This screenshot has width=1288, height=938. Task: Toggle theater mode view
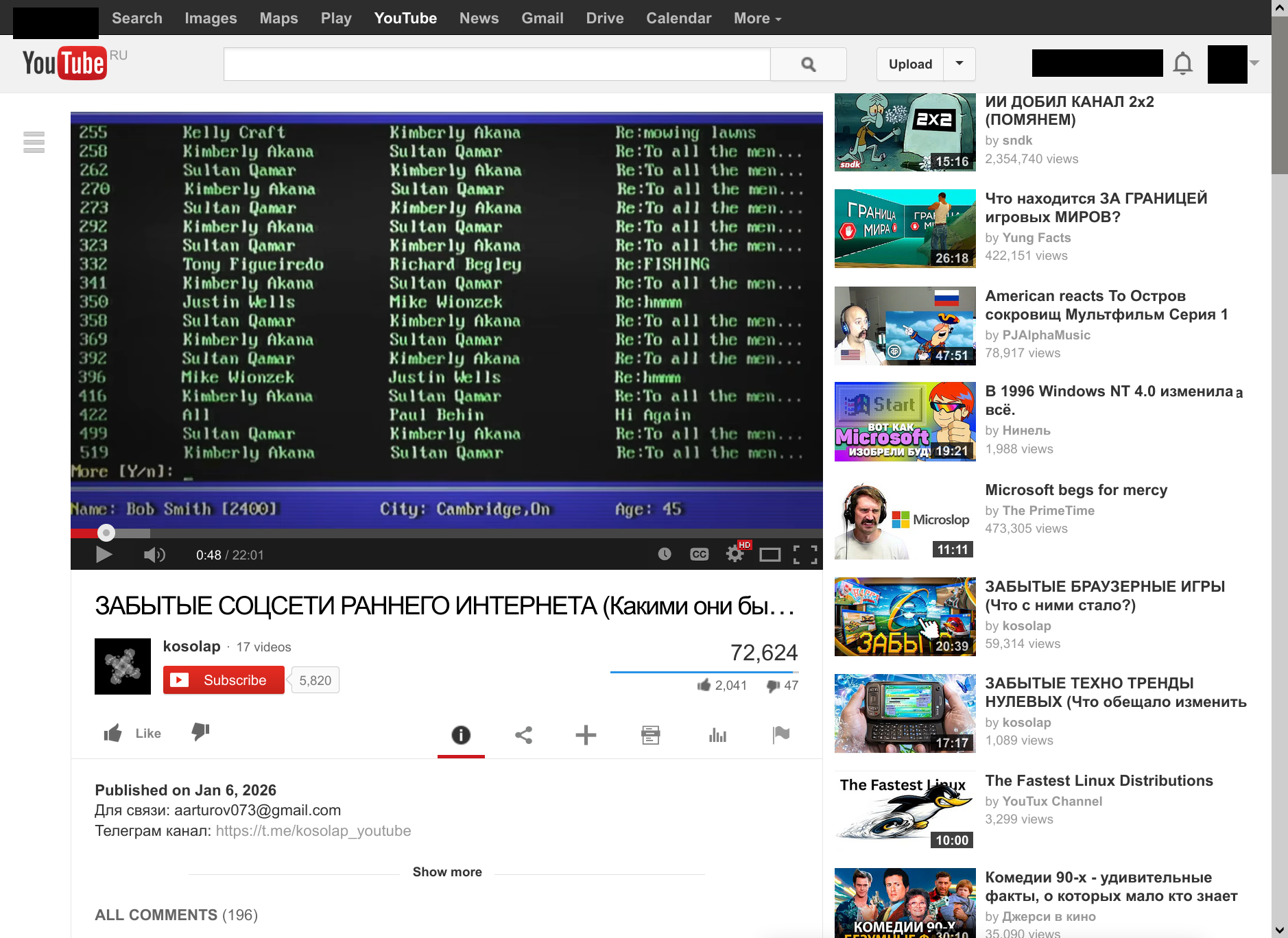770,554
